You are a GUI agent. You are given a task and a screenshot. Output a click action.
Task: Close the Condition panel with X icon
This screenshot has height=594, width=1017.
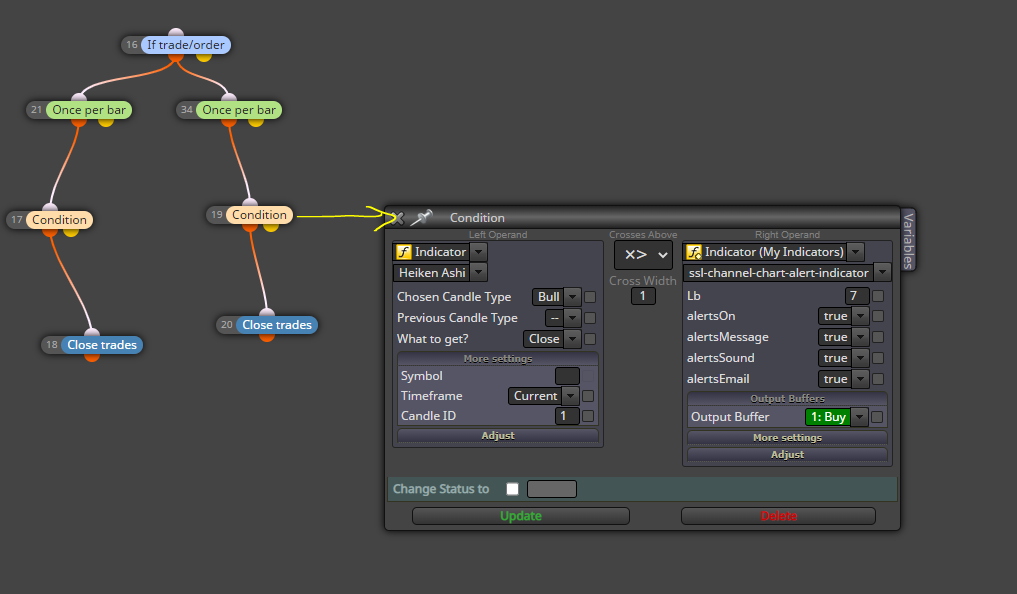coord(397,219)
